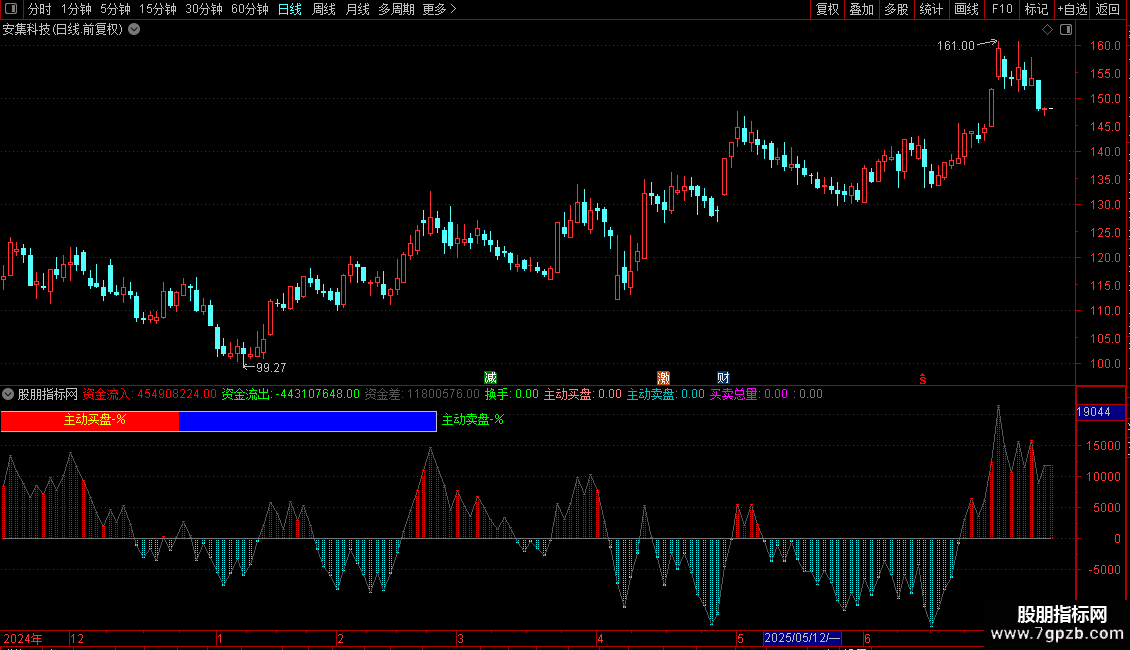Viewport: 1130px width, 650px height.
Task: Select the 日线 daily period tab
Action: coord(290,9)
